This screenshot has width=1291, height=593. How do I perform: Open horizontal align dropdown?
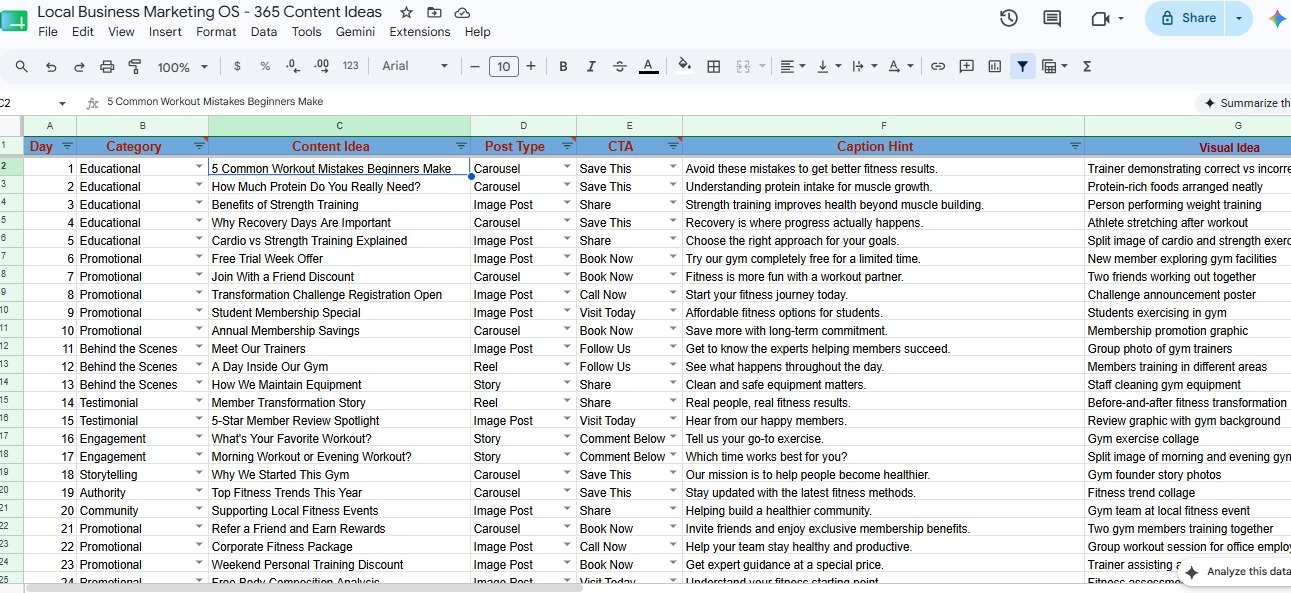pos(792,67)
